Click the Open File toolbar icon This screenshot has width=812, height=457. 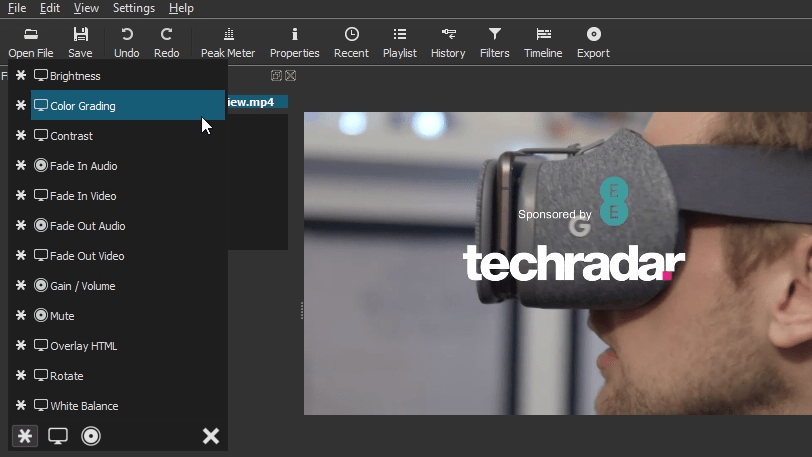tap(30, 42)
